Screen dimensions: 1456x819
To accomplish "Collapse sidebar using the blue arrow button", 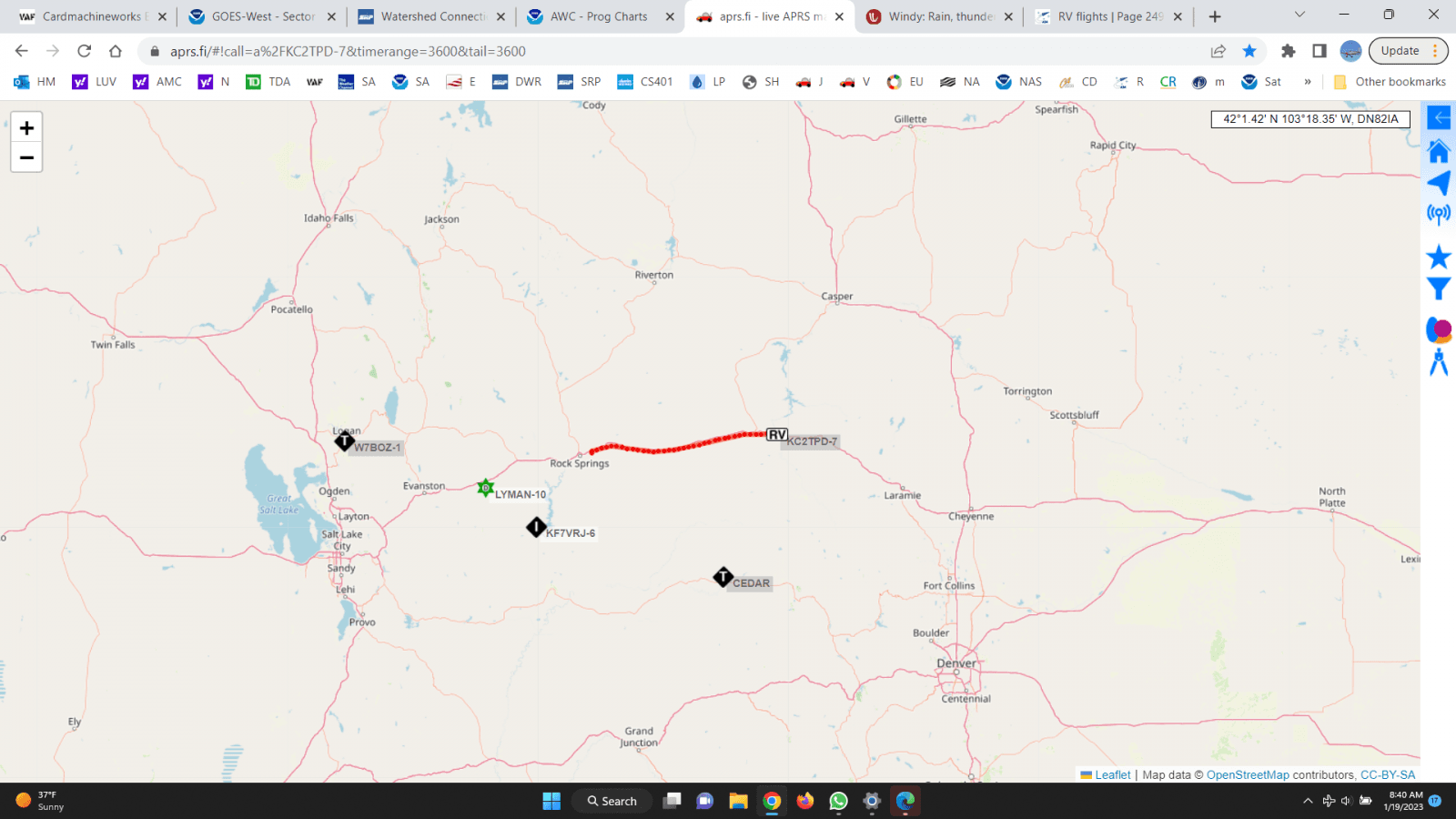I will click(x=1439, y=117).
